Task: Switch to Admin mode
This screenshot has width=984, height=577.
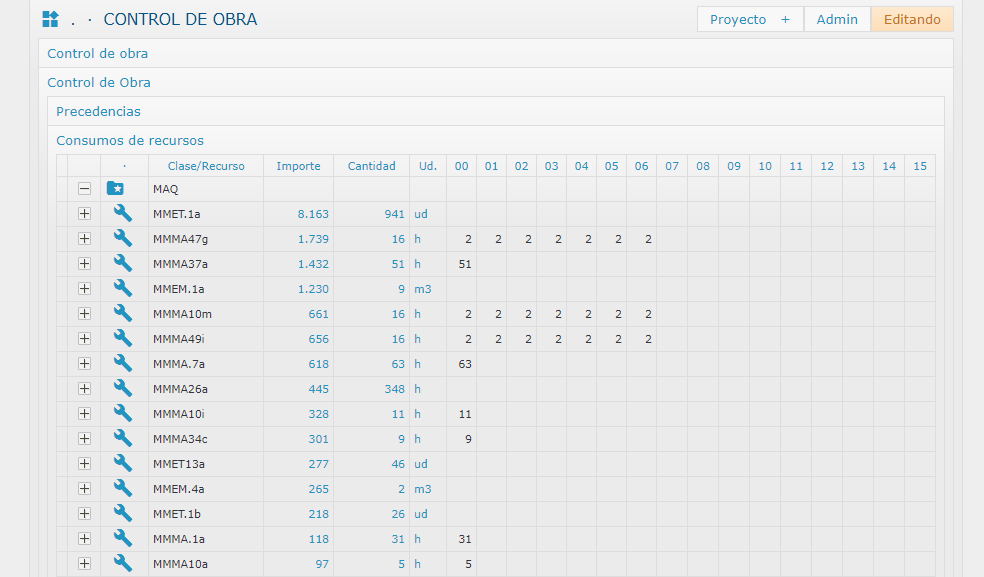Action: (x=837, y=19)
